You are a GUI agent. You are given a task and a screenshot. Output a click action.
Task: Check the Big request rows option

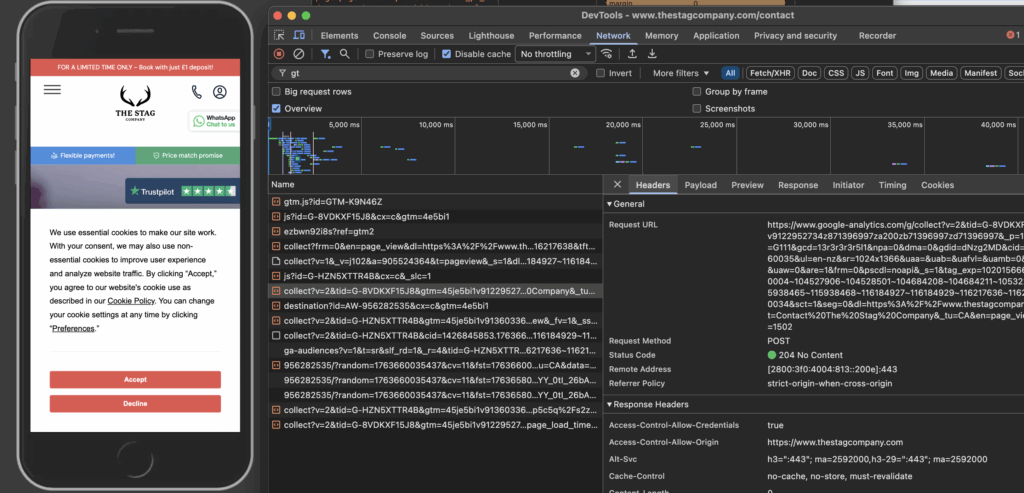[x=277, y=92]
